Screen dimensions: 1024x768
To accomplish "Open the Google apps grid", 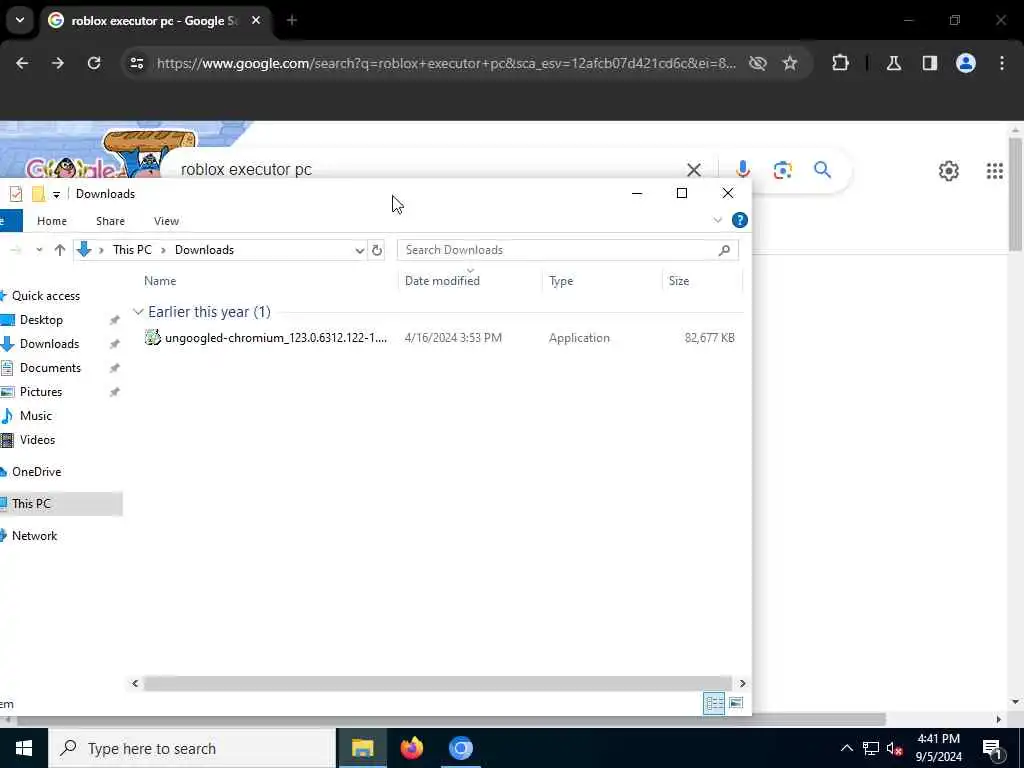I will coord(995,171).
